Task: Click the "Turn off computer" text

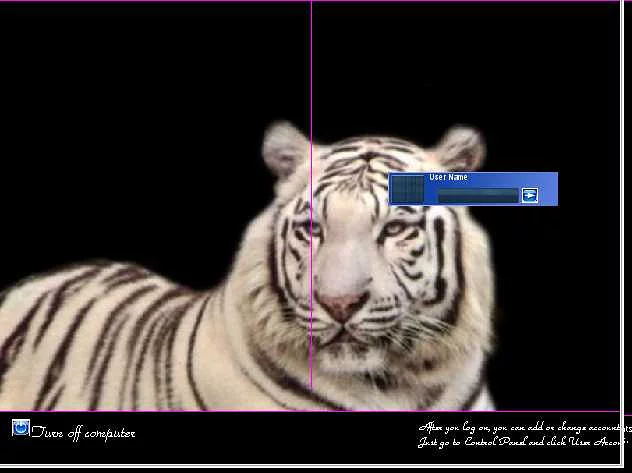Action: (83, 433)
